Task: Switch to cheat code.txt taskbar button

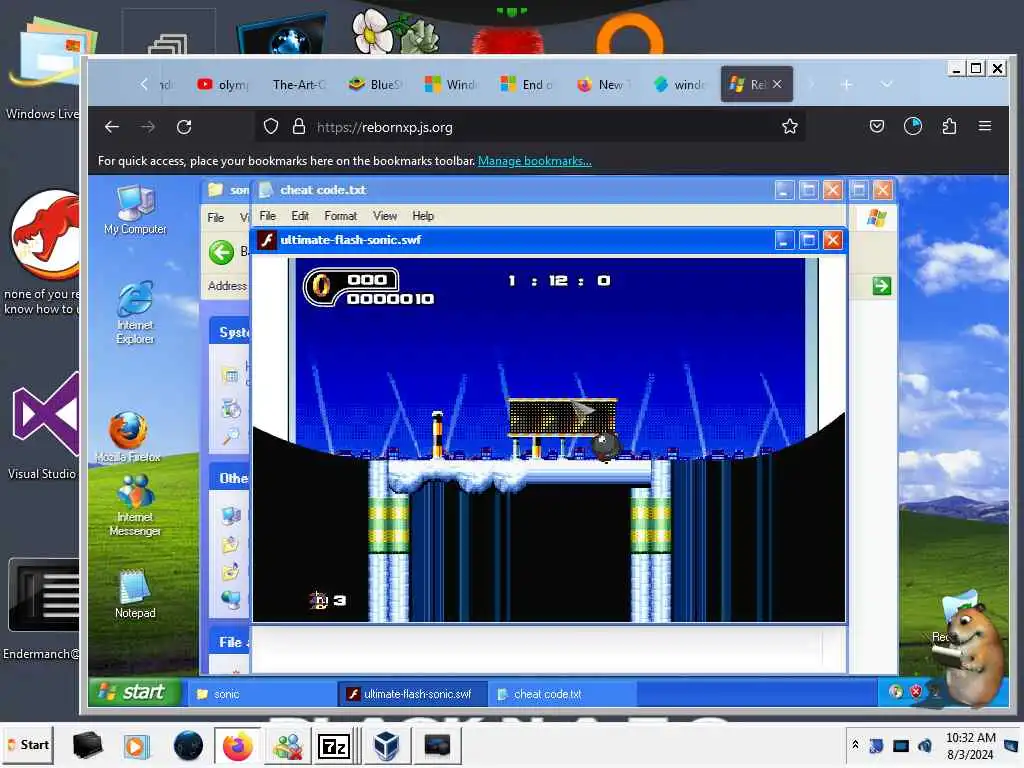Action: (x=562, y=694)
